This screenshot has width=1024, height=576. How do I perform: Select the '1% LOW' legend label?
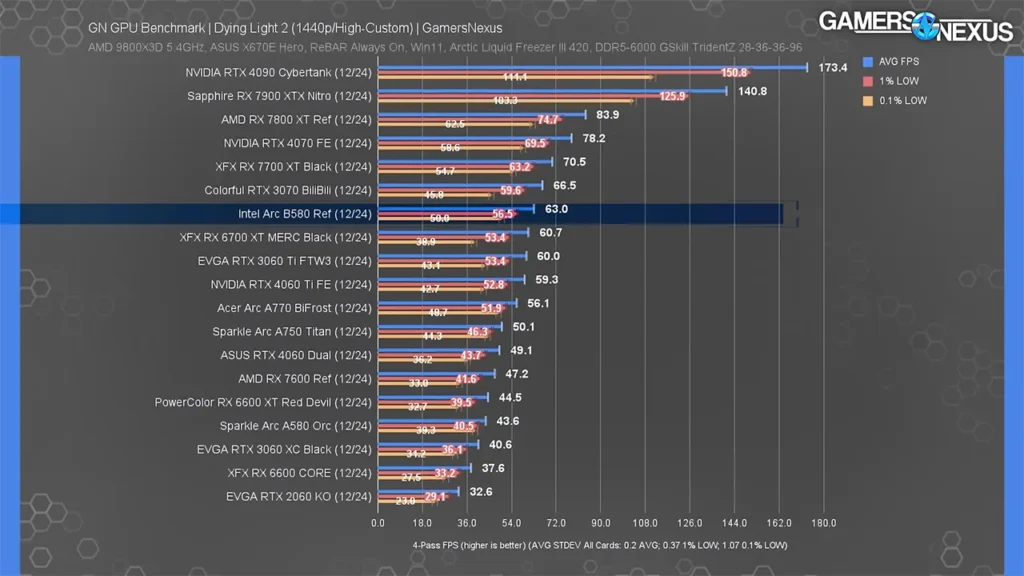click(899, 81)
